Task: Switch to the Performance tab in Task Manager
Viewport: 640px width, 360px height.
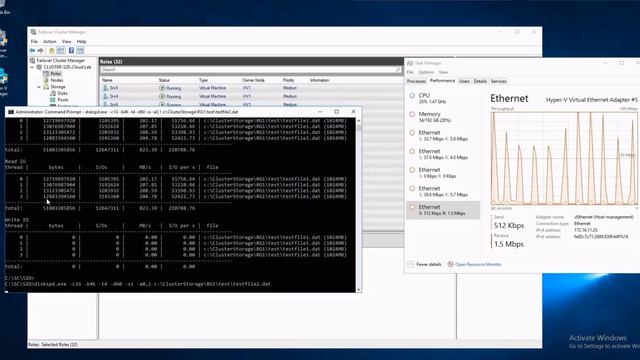Action: pos(442,81)
